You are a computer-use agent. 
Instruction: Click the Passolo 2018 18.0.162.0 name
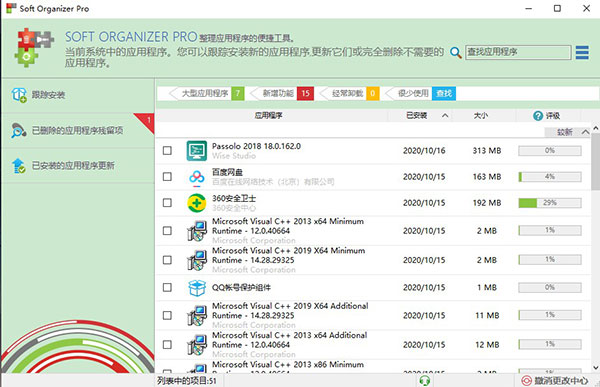[x=256, y=146]
